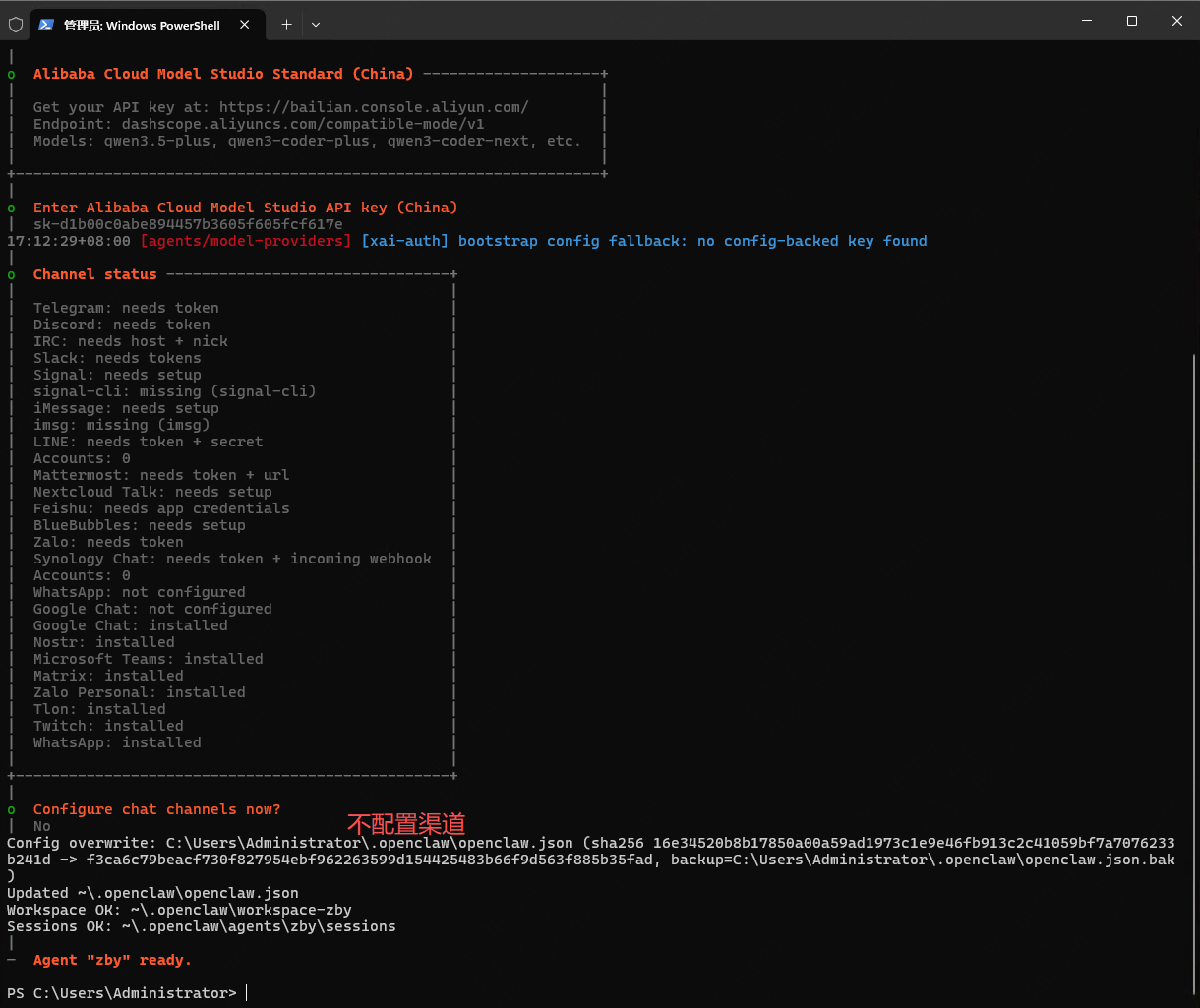Click the Microsoft Teams: installed line
Image resolution: width=1200 pixels, height=1008 pixels.
pos(149,659)
